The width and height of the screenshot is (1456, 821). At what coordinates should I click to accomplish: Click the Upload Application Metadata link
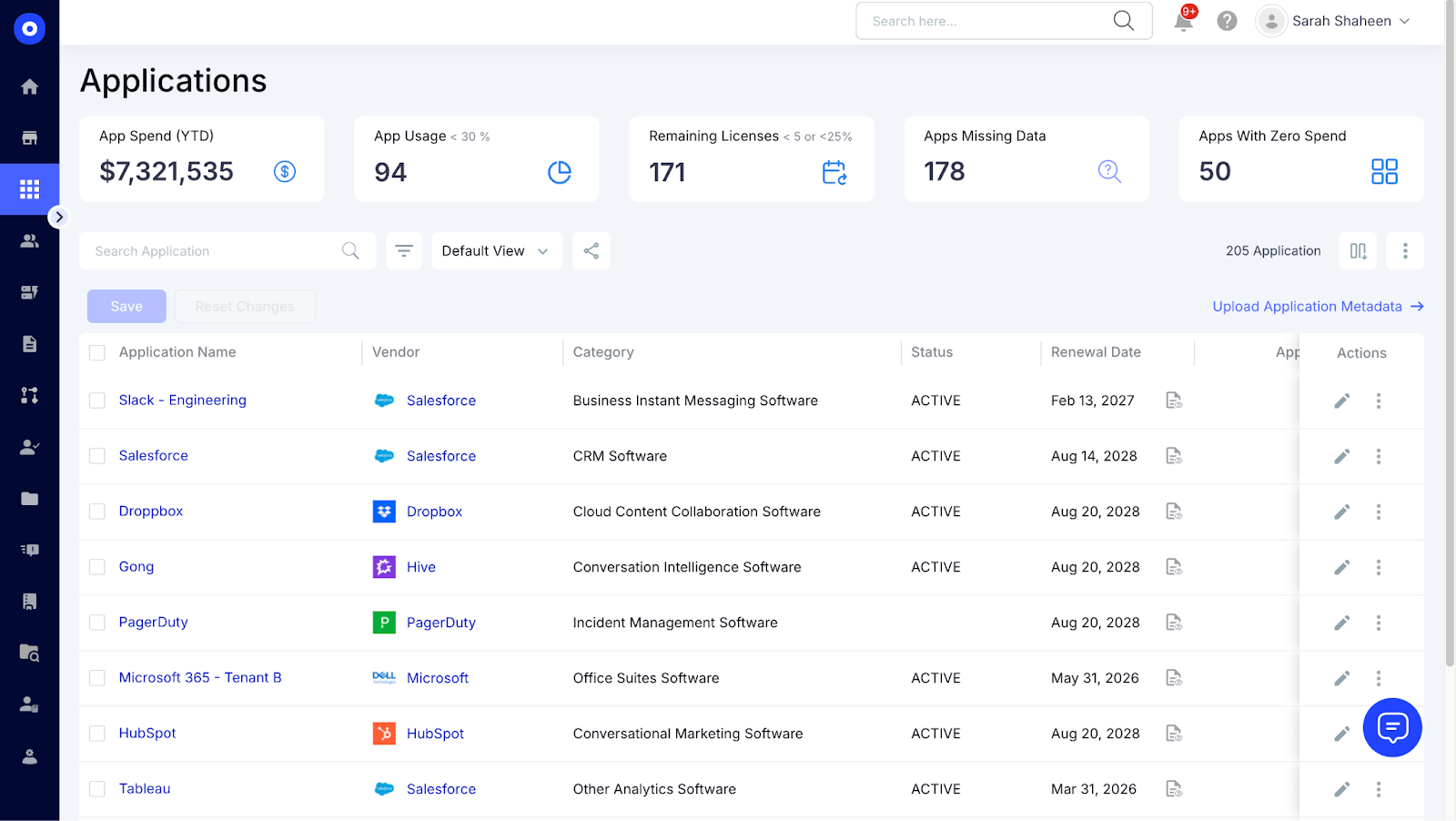[x=1308, y=306]
